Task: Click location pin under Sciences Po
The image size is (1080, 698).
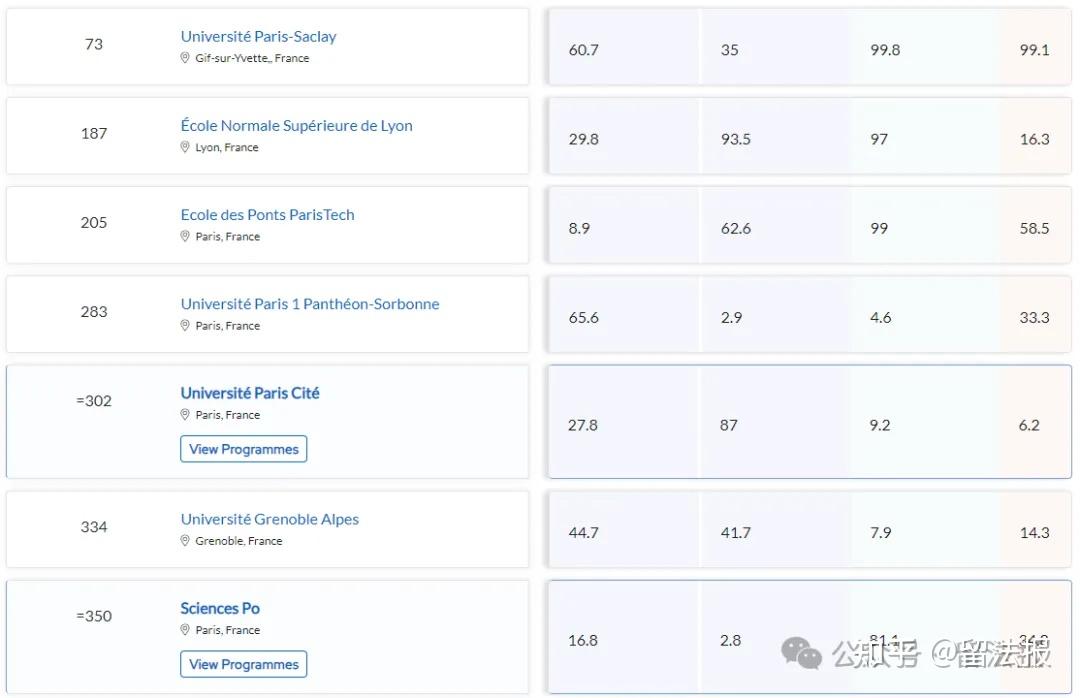Action: point(185,630)
